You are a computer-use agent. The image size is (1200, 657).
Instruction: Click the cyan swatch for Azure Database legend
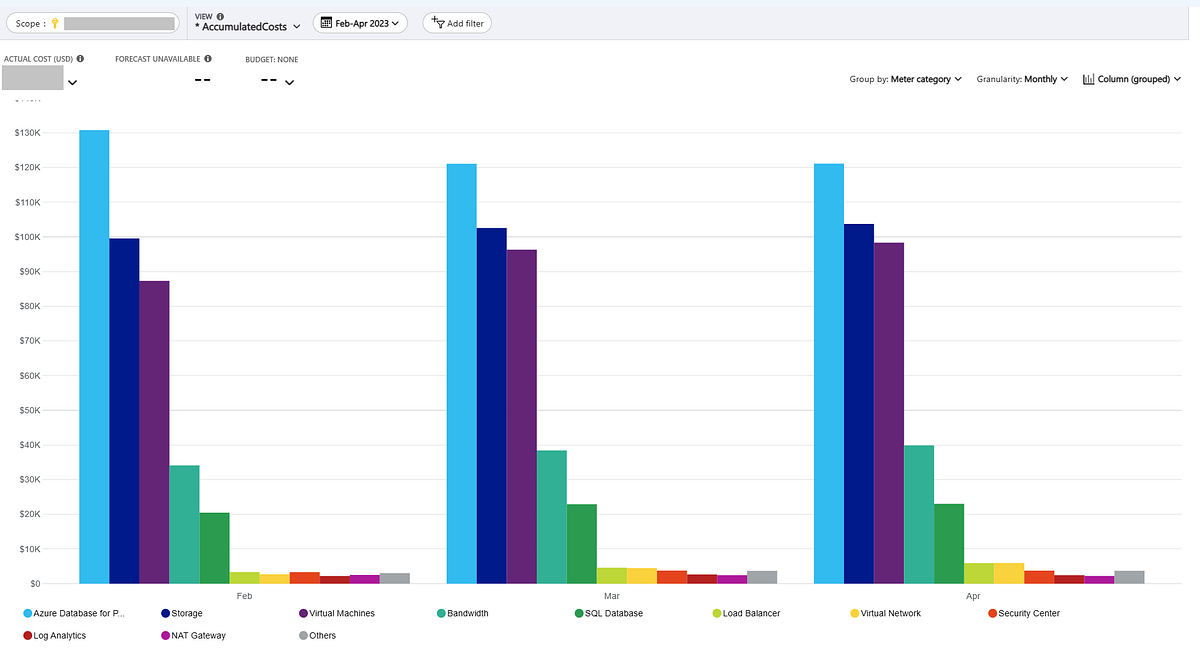(x=26, y=613)
